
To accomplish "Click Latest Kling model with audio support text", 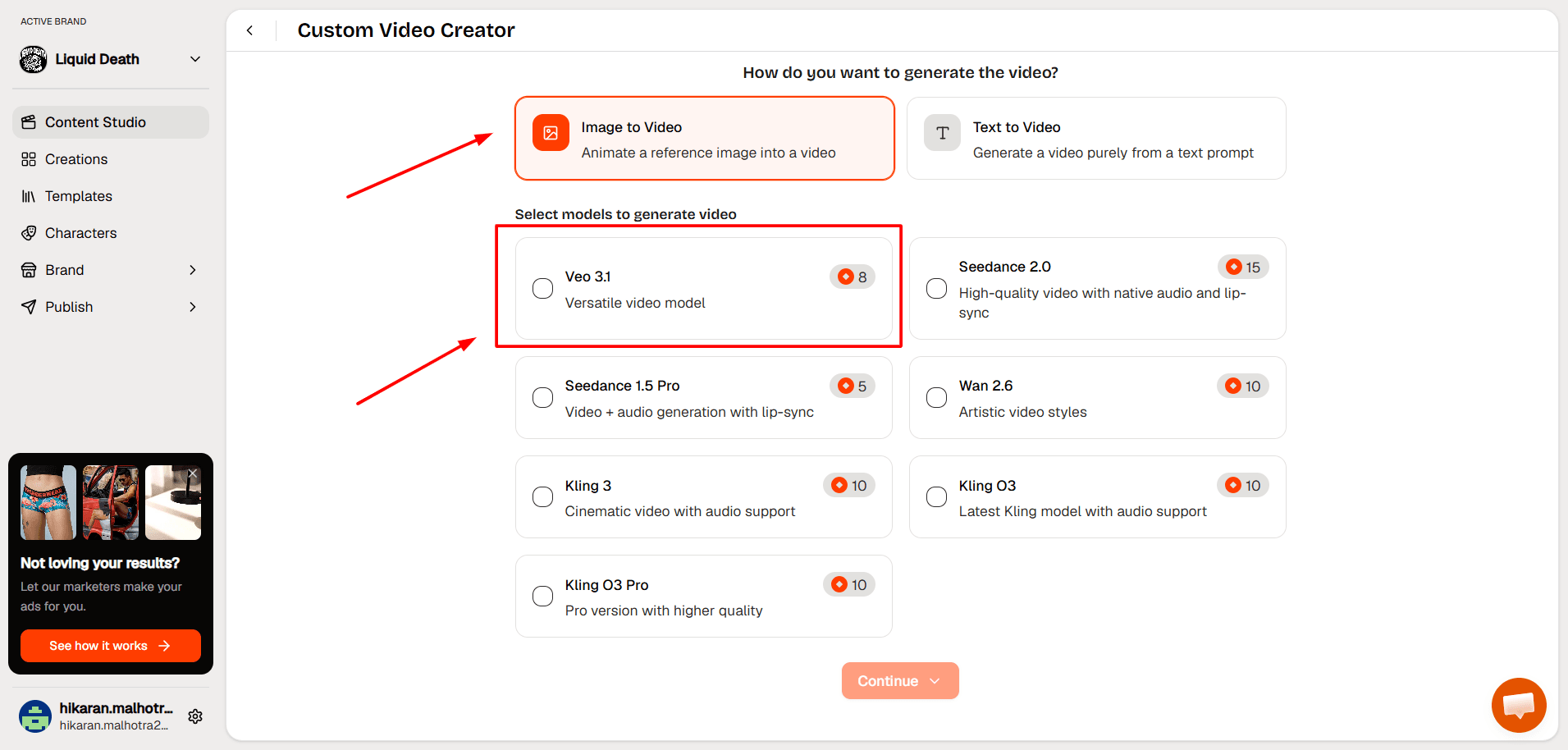I will (1082, 511).
